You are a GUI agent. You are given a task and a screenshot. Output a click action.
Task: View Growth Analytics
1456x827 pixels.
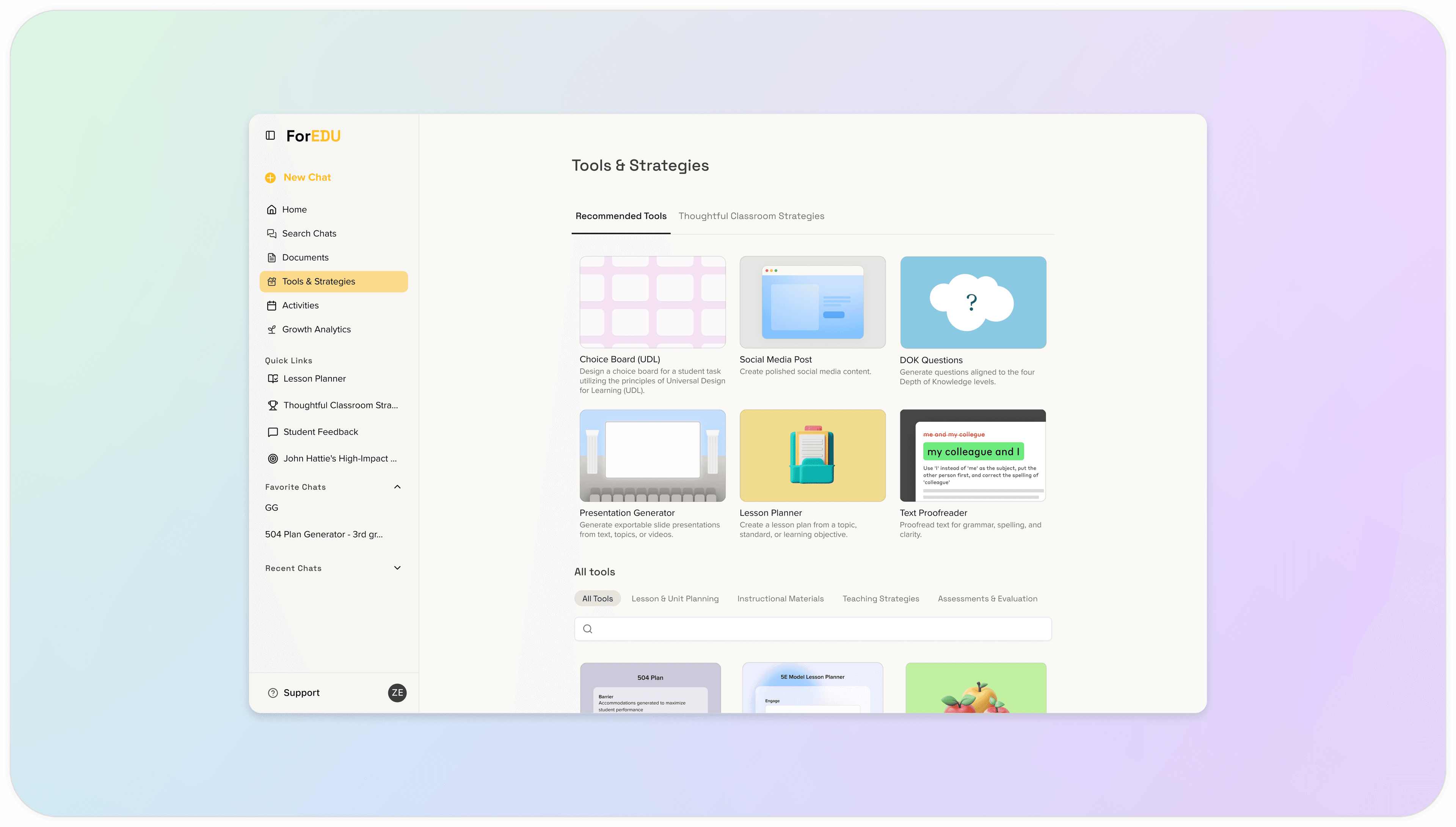(316, 329)
